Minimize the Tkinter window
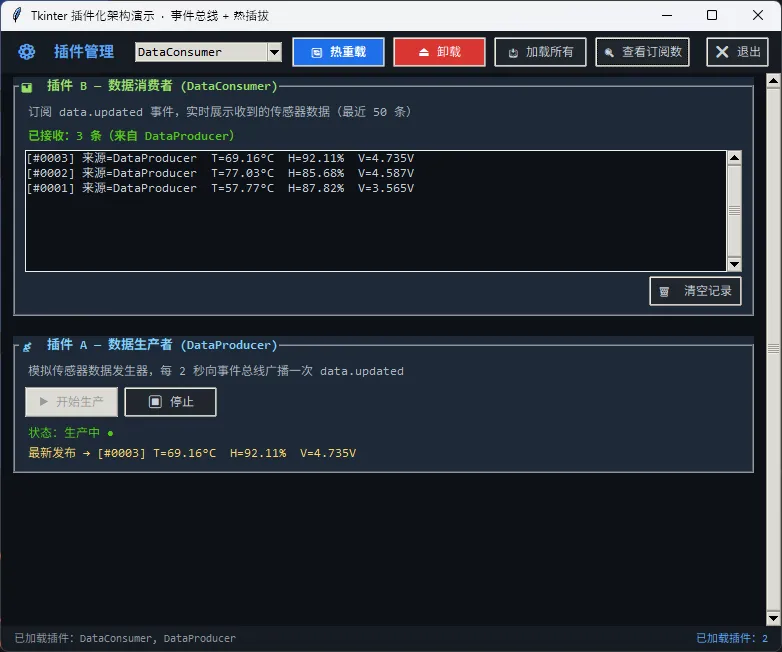 [x=667, y=15]
